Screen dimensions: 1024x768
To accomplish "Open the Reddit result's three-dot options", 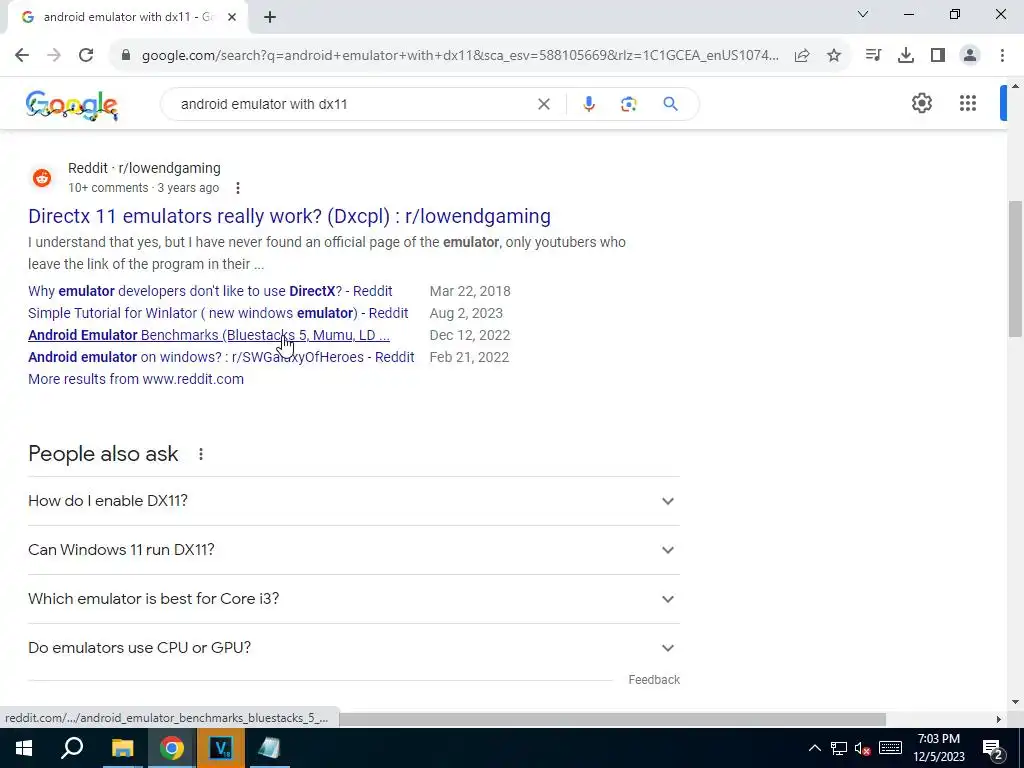I will [x=238, y=188].
